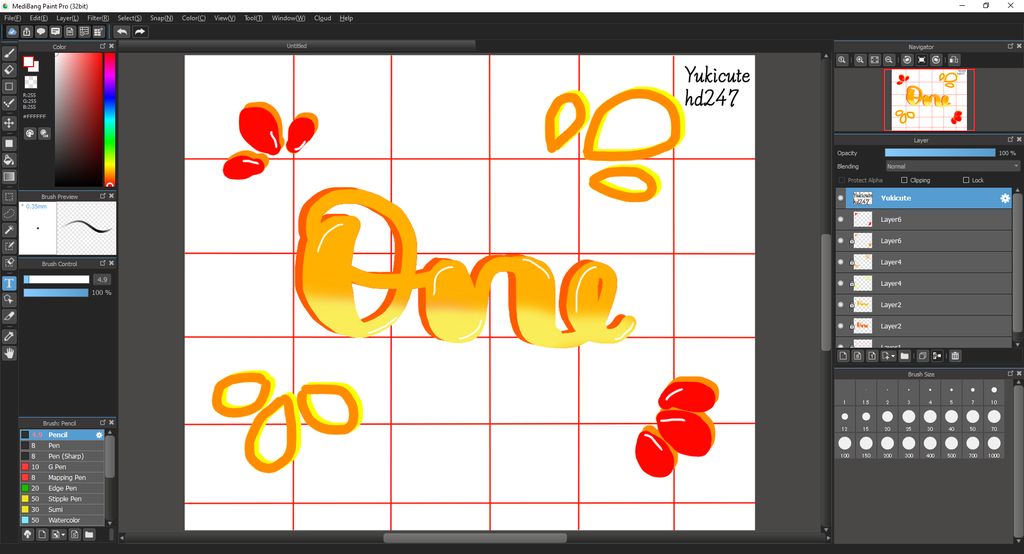1024x554 pixels.
Task: Click the Redo arrow in the toolbar
Action: coord(139,31)
